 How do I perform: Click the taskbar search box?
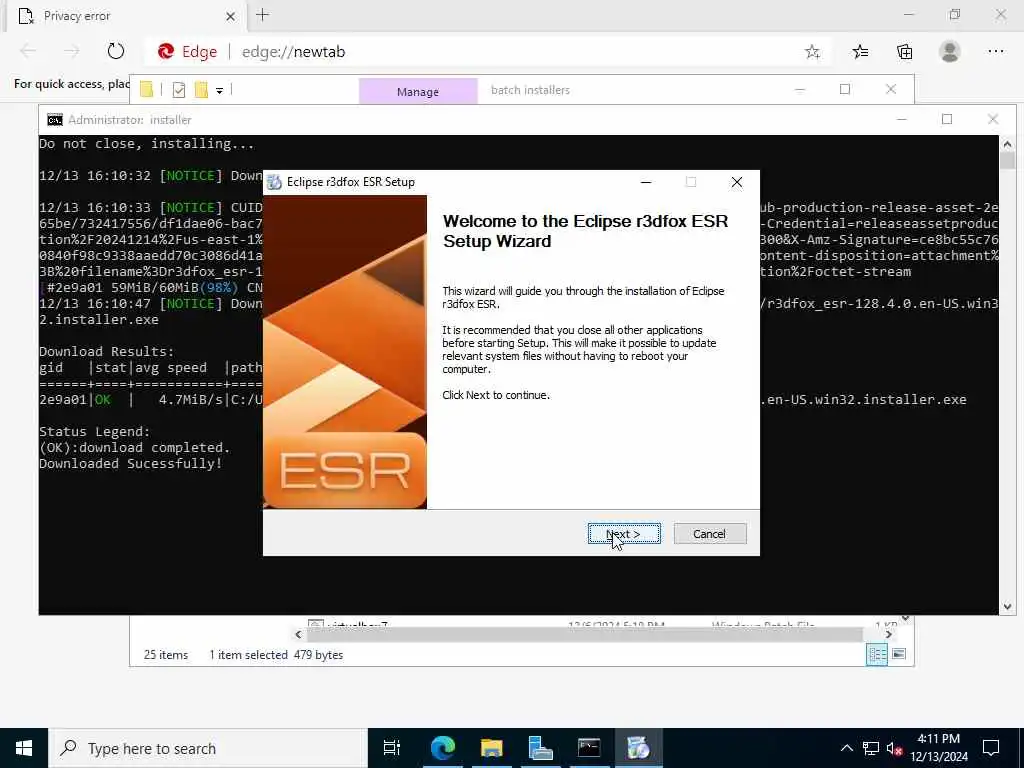(x=208, y=748)
